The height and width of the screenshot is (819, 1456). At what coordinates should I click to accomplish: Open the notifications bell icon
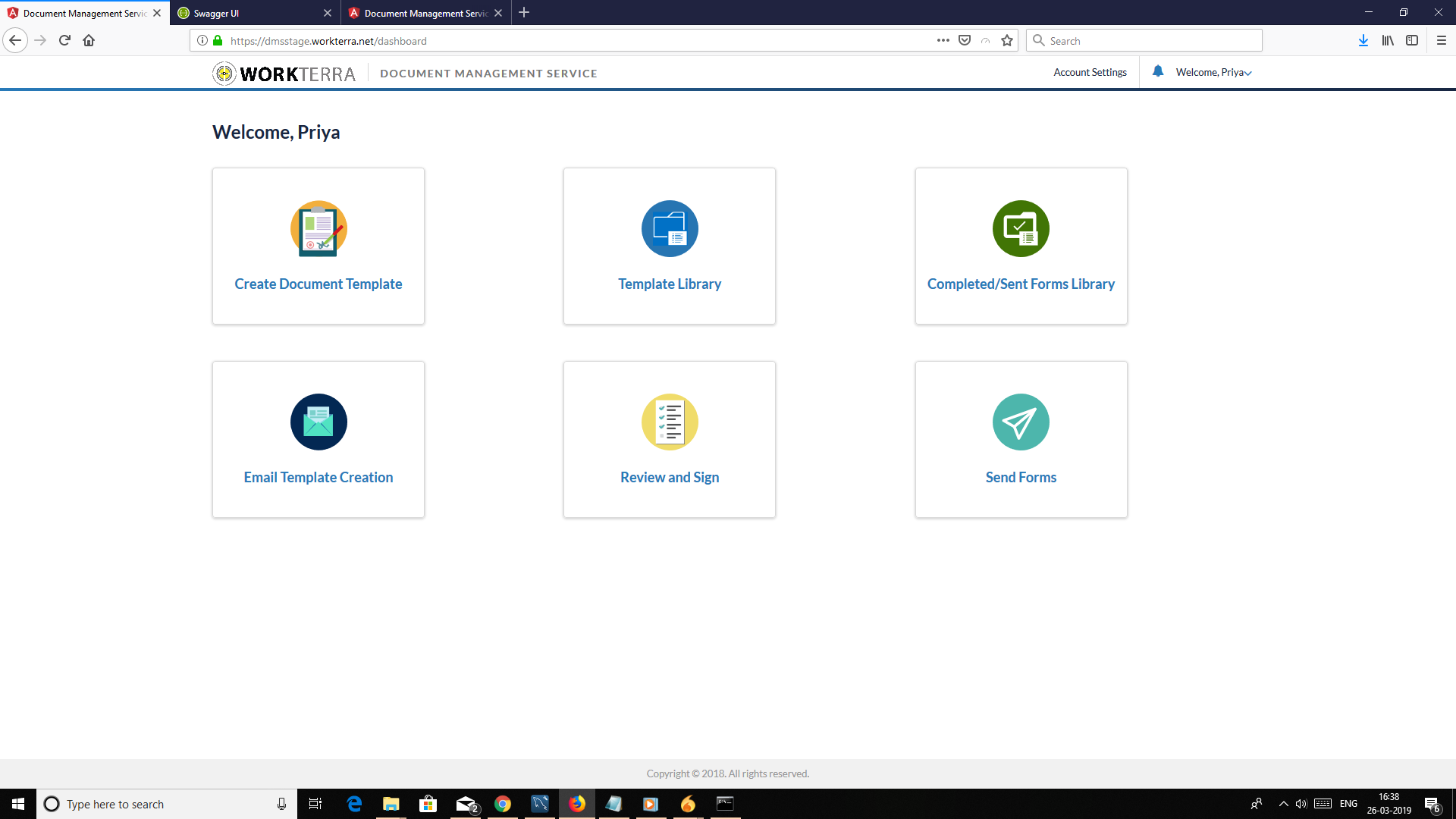click(1157, 71)
